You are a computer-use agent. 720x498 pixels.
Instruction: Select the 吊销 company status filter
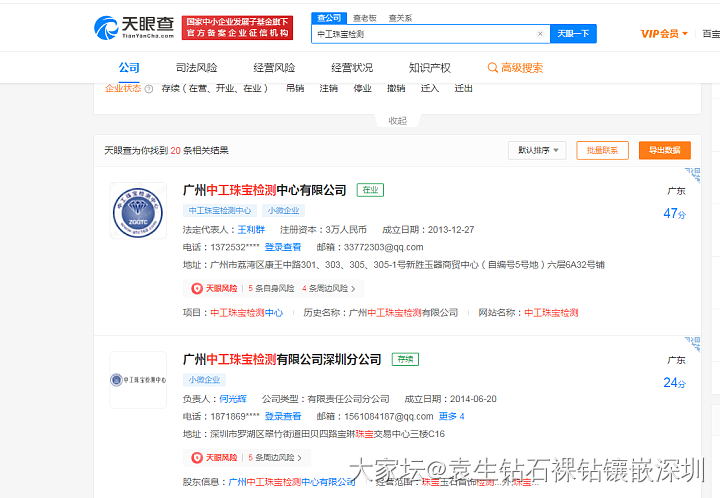pos(295,88)
